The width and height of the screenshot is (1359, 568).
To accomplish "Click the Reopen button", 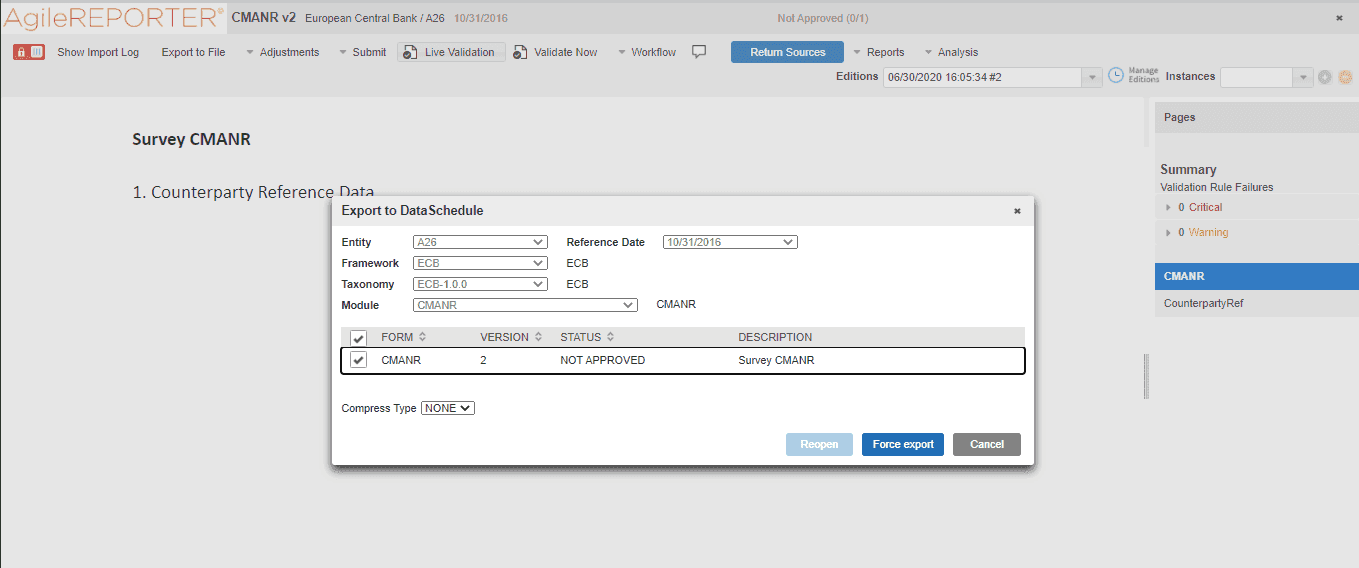I will pyautogui.click(x=819, y=444).
